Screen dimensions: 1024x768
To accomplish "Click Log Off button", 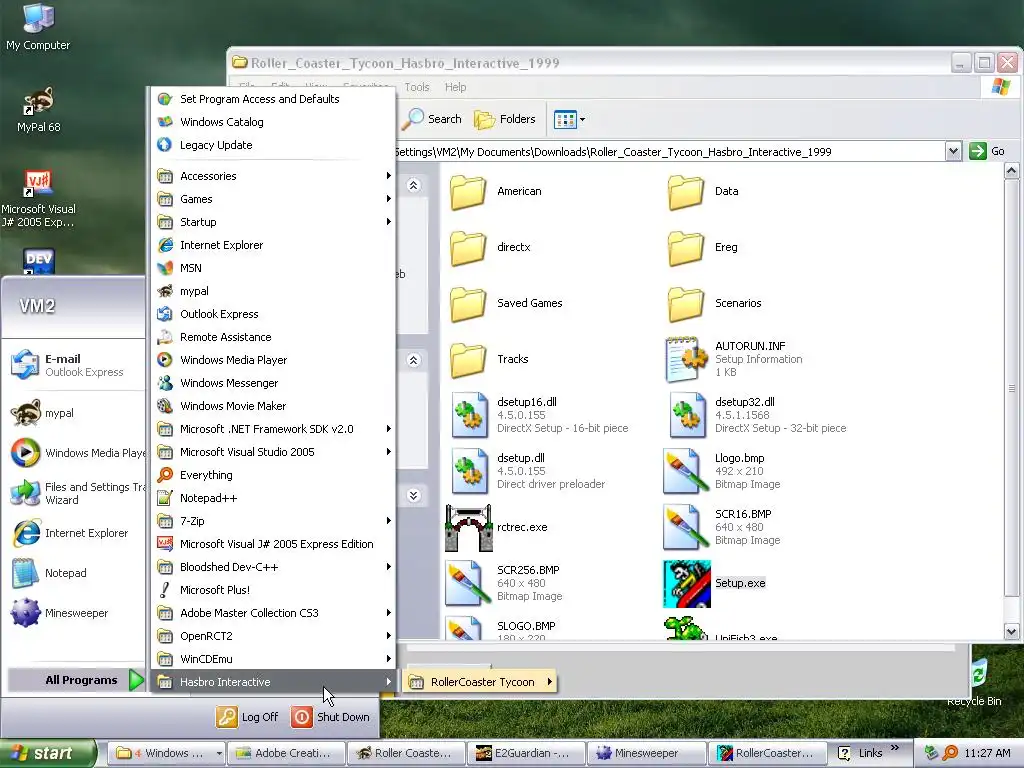I will click(248, 717).
